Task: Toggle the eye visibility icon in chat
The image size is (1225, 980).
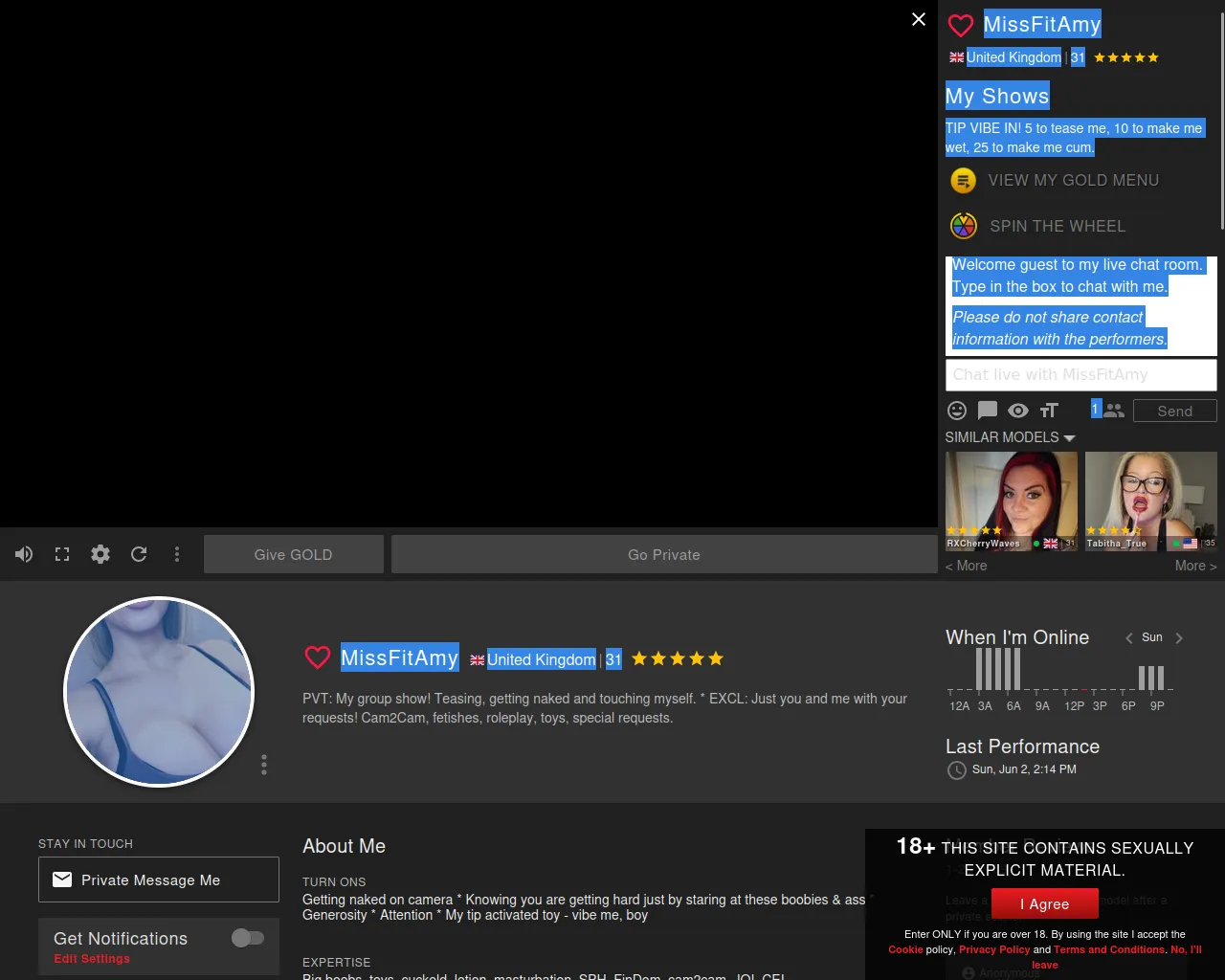Action: click(x=1018, y=411)
